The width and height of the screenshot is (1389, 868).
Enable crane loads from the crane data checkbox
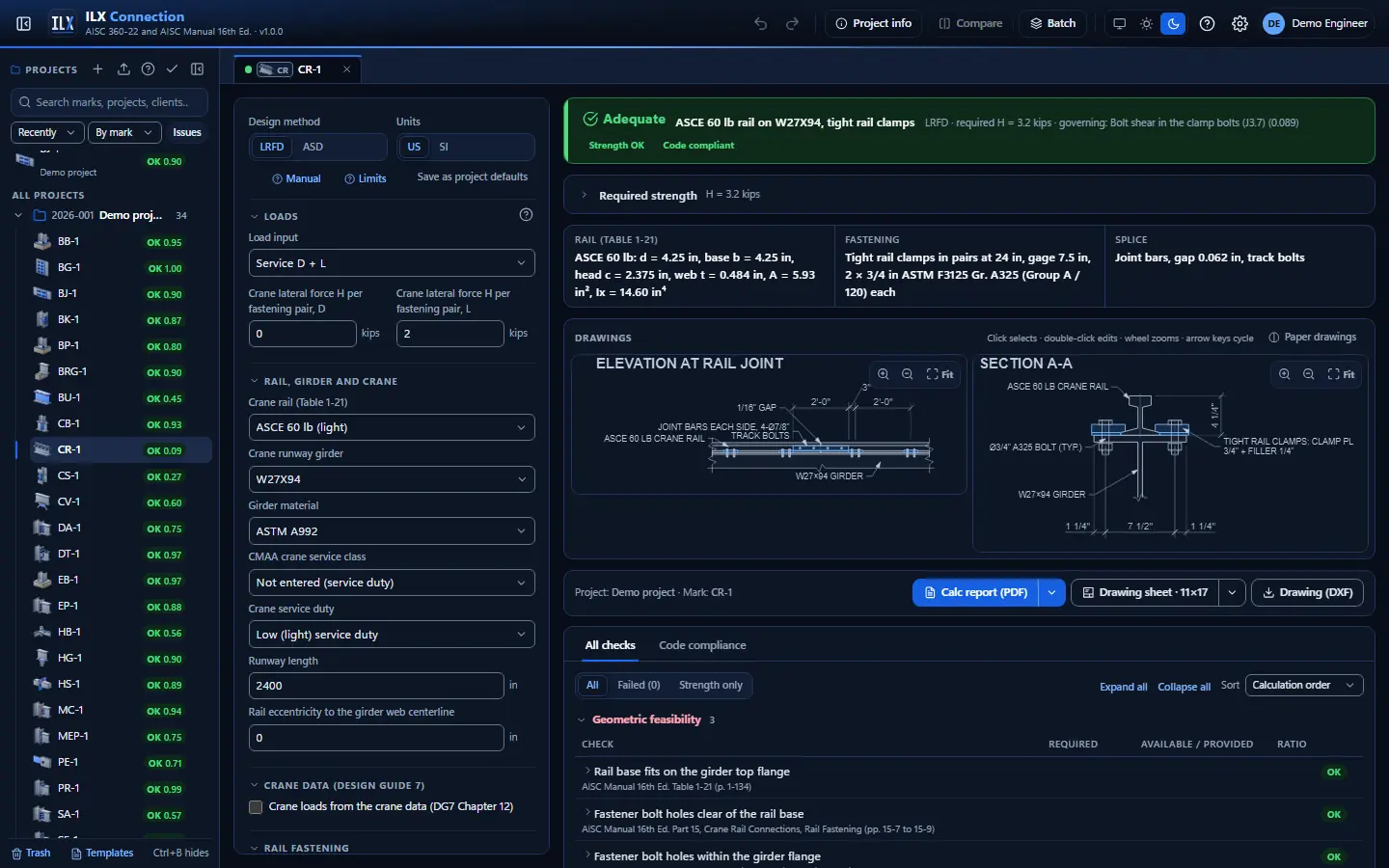pos(256,807)
